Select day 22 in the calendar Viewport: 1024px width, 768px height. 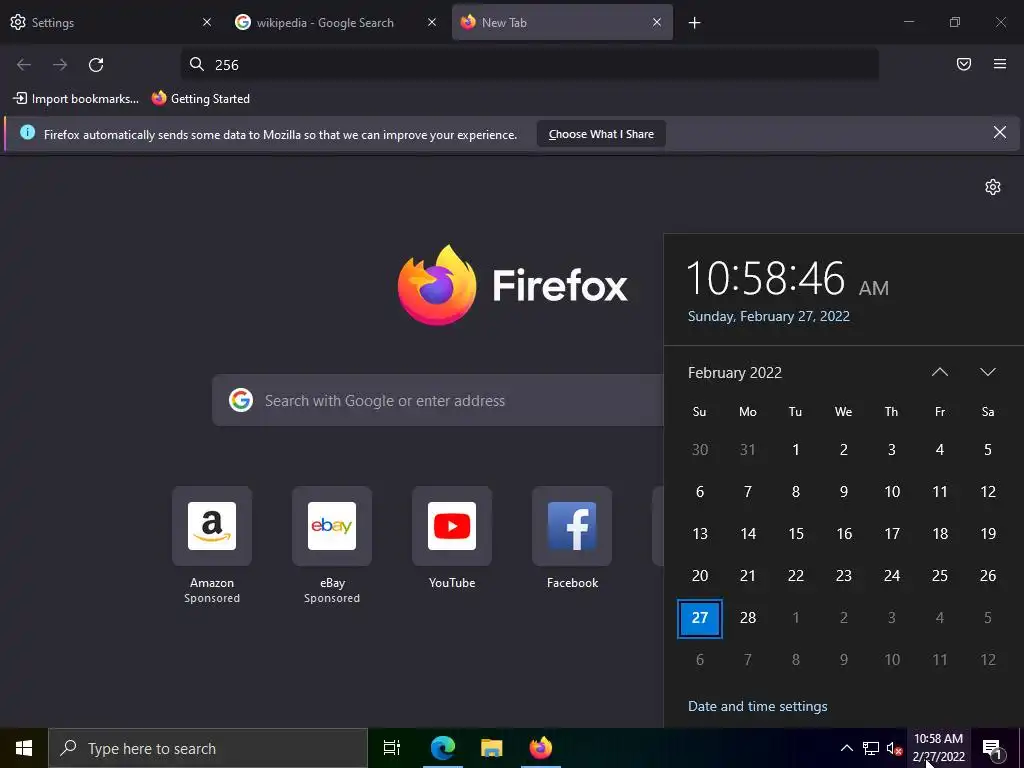(x=795, y=575)
